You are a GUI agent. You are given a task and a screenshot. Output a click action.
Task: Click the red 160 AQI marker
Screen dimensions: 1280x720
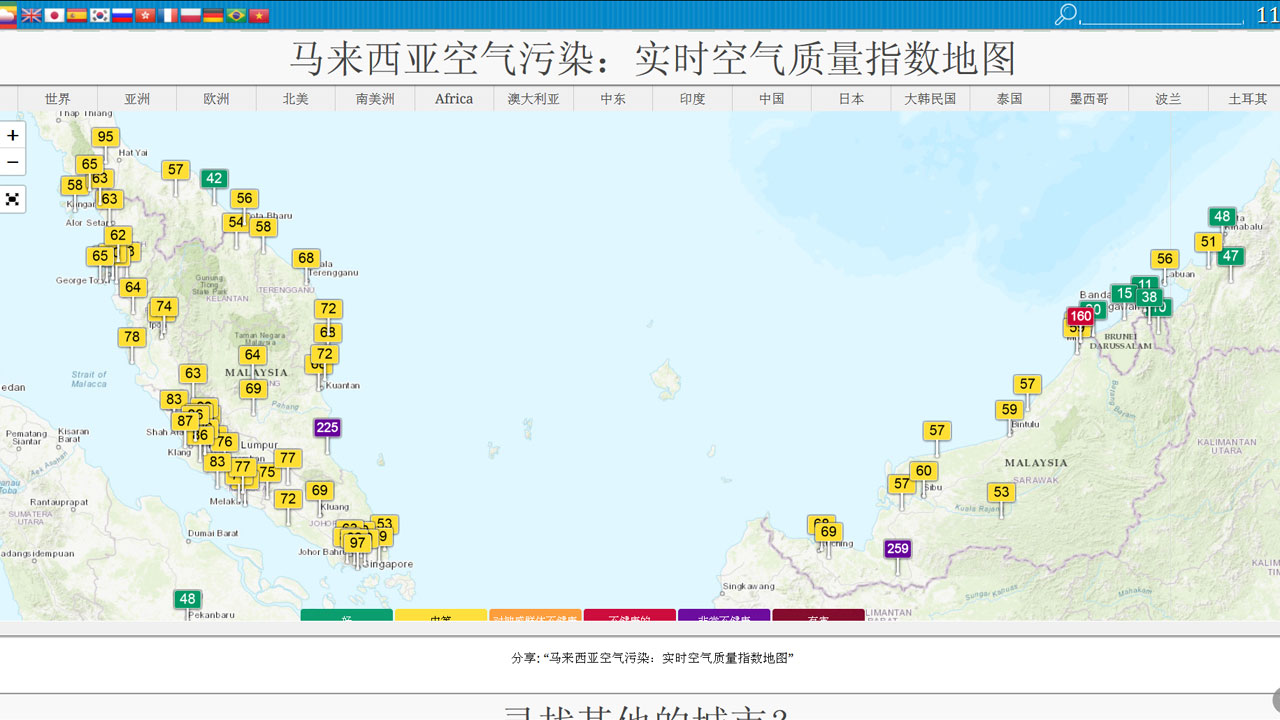[1081, 317]
